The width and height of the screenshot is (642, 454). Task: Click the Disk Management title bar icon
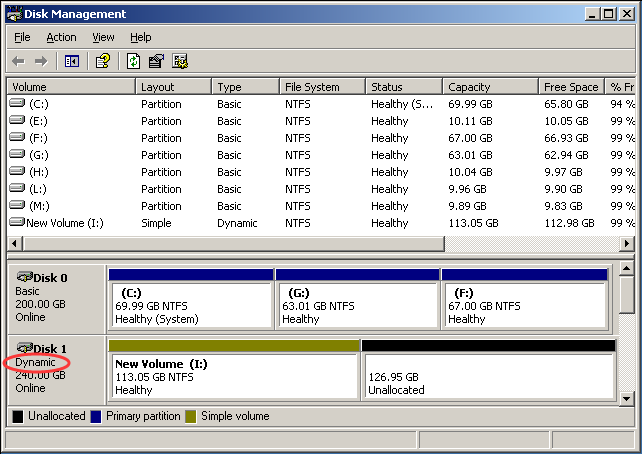(x=15, y=14)
